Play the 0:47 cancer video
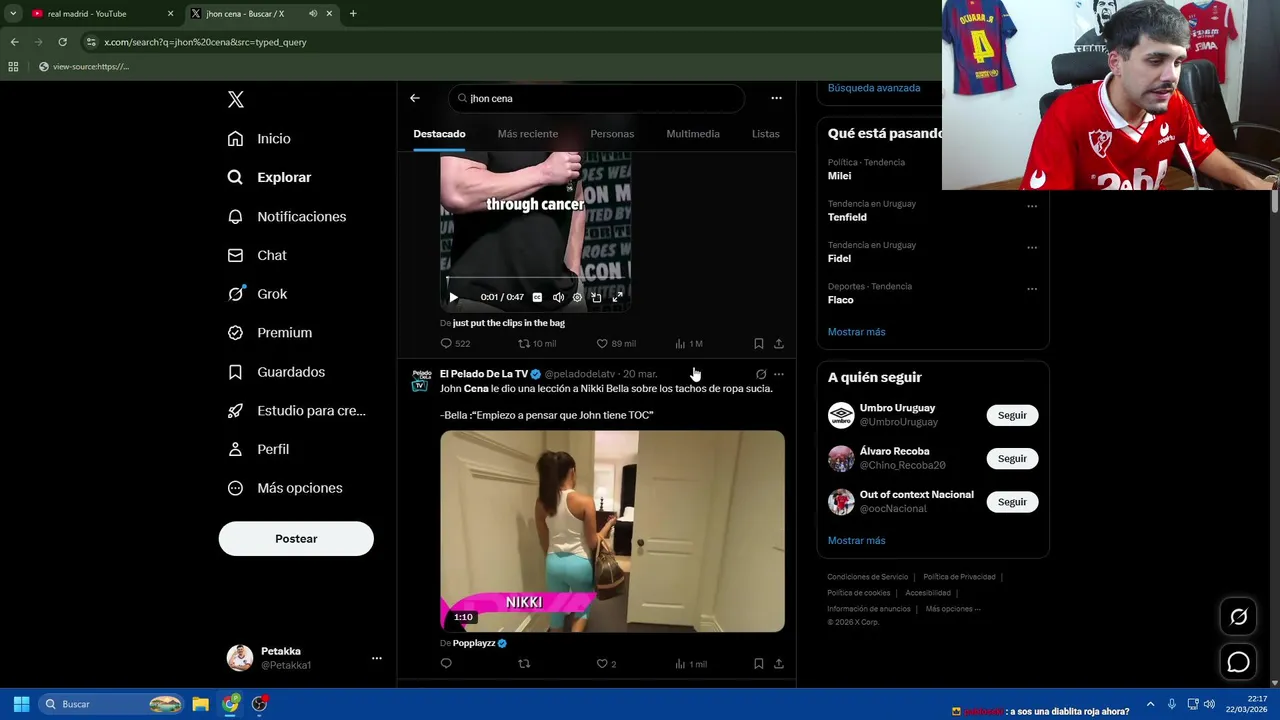The height and width of the screenshot is (720, 1280). 453,297
